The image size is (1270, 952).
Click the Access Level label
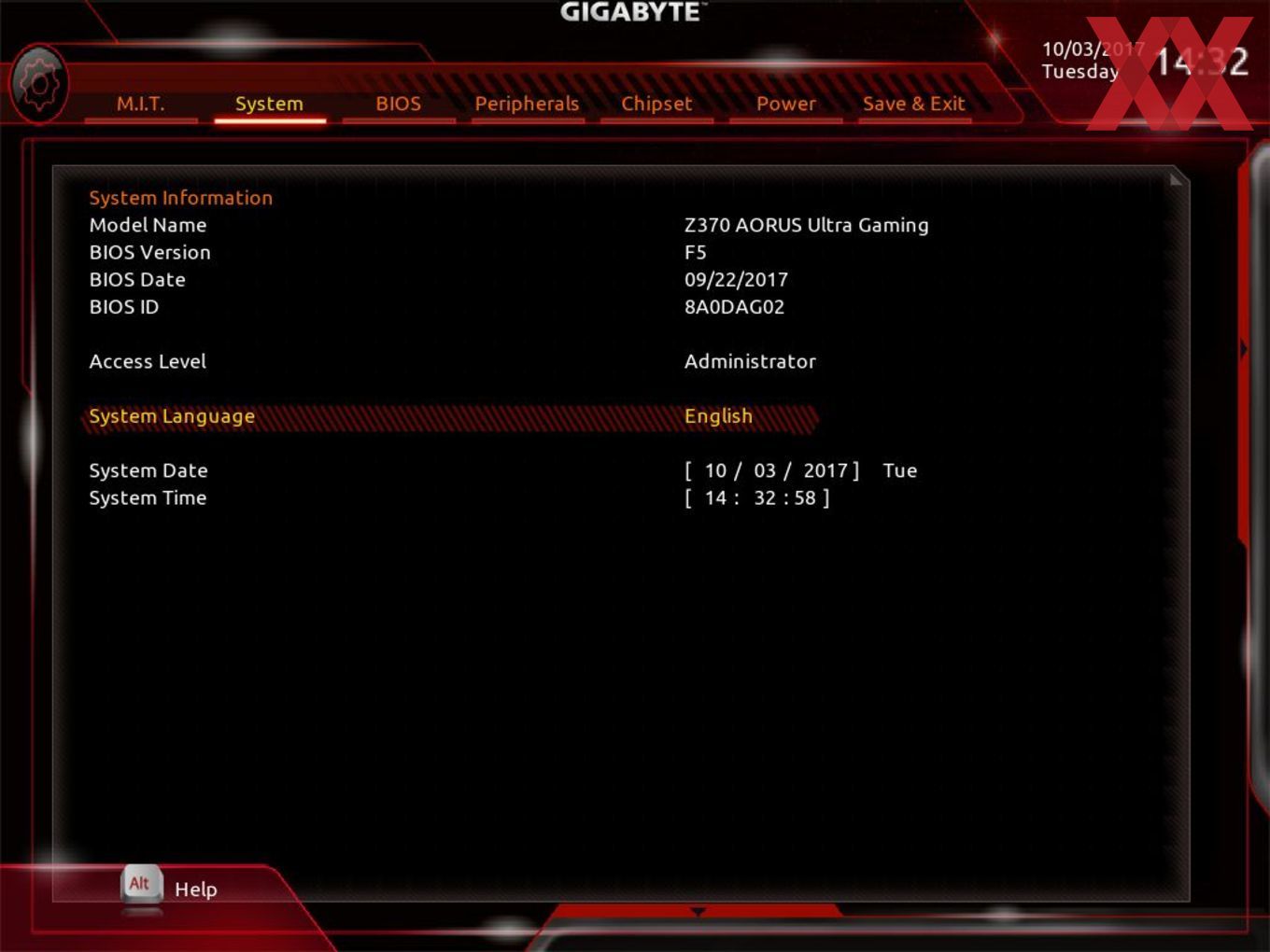point(148,361)
